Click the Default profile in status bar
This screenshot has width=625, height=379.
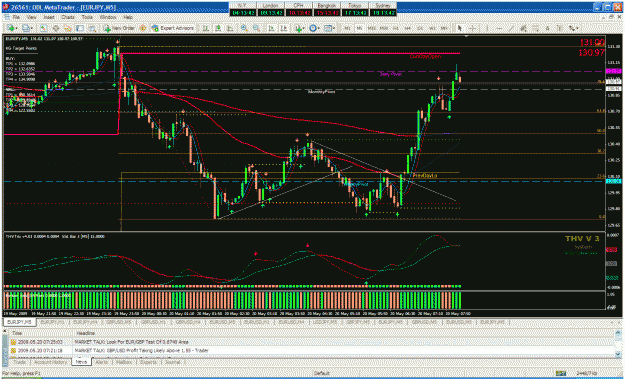point(321,373)
